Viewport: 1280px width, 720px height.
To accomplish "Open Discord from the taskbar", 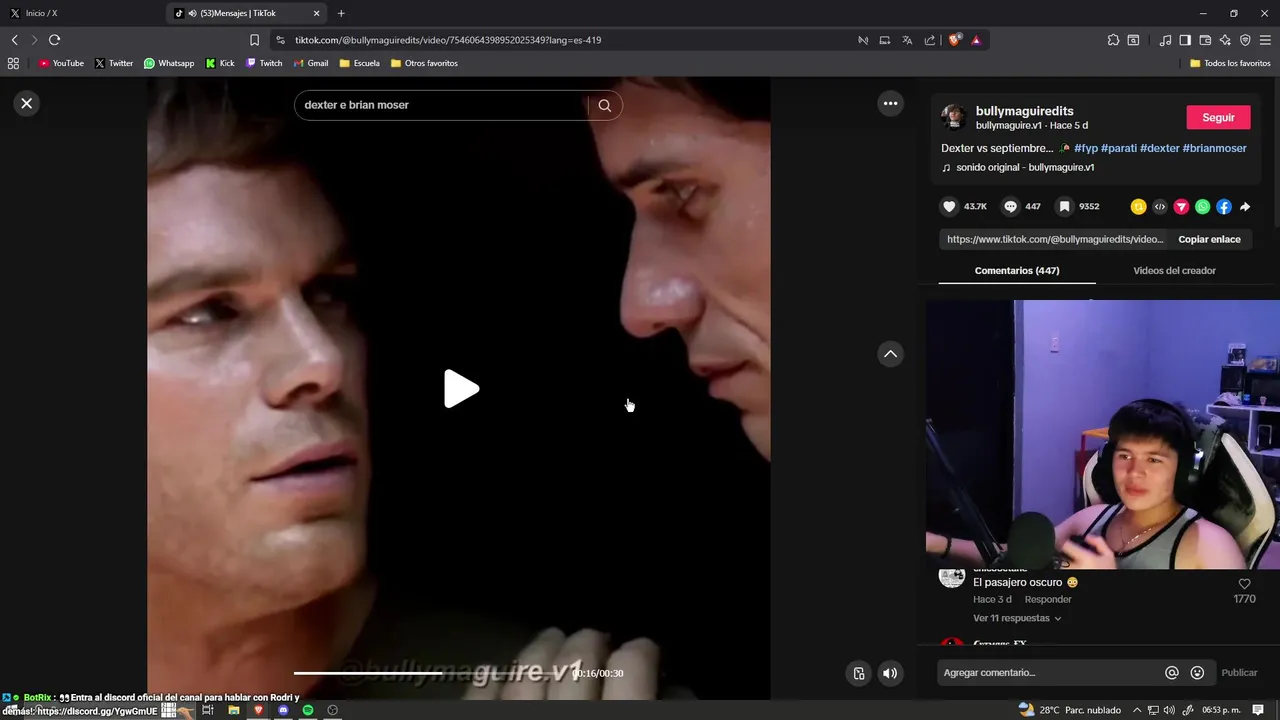I will pyautogui.click(x=283, y=710).
